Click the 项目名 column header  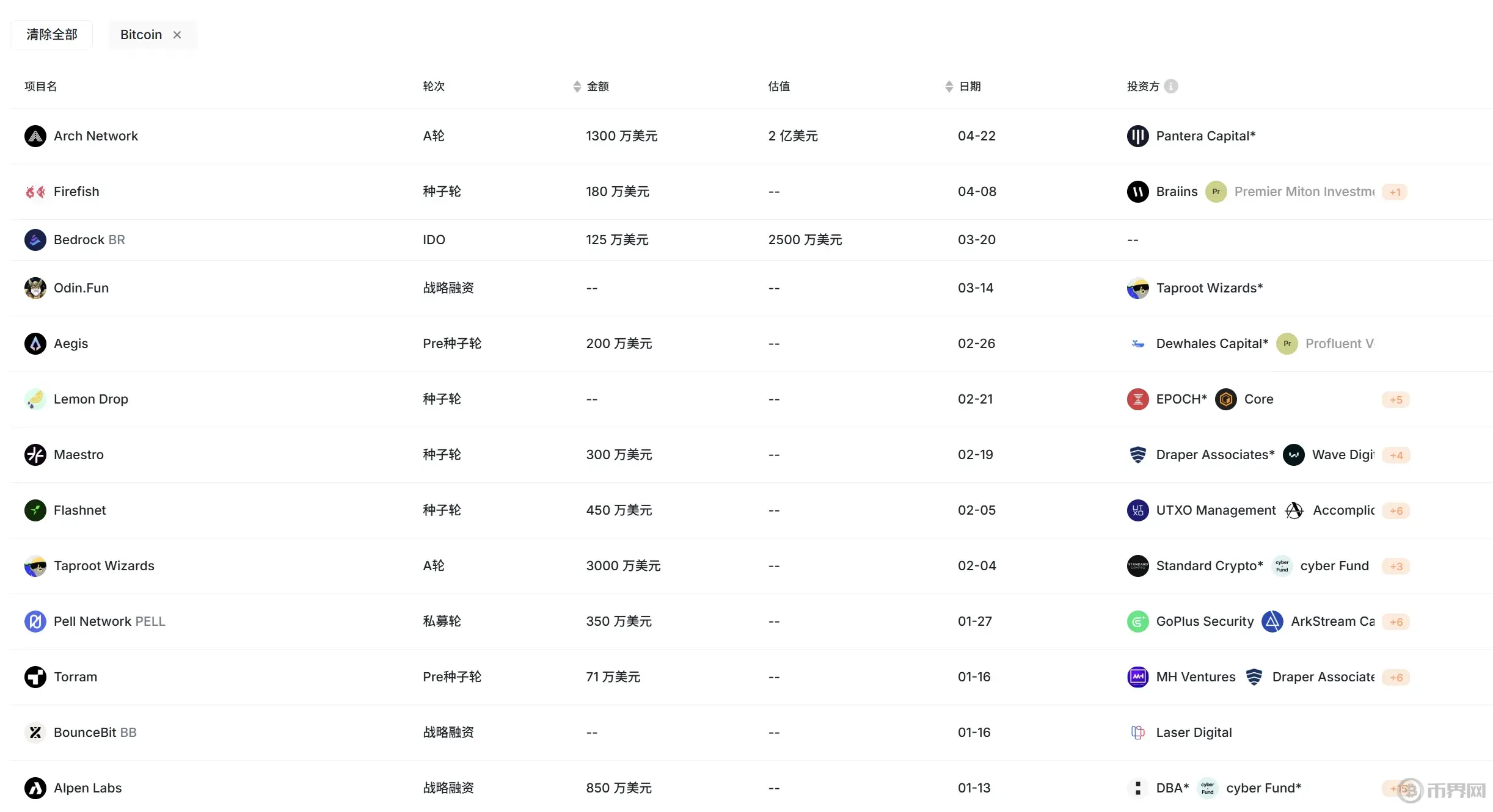coord(41,87)
